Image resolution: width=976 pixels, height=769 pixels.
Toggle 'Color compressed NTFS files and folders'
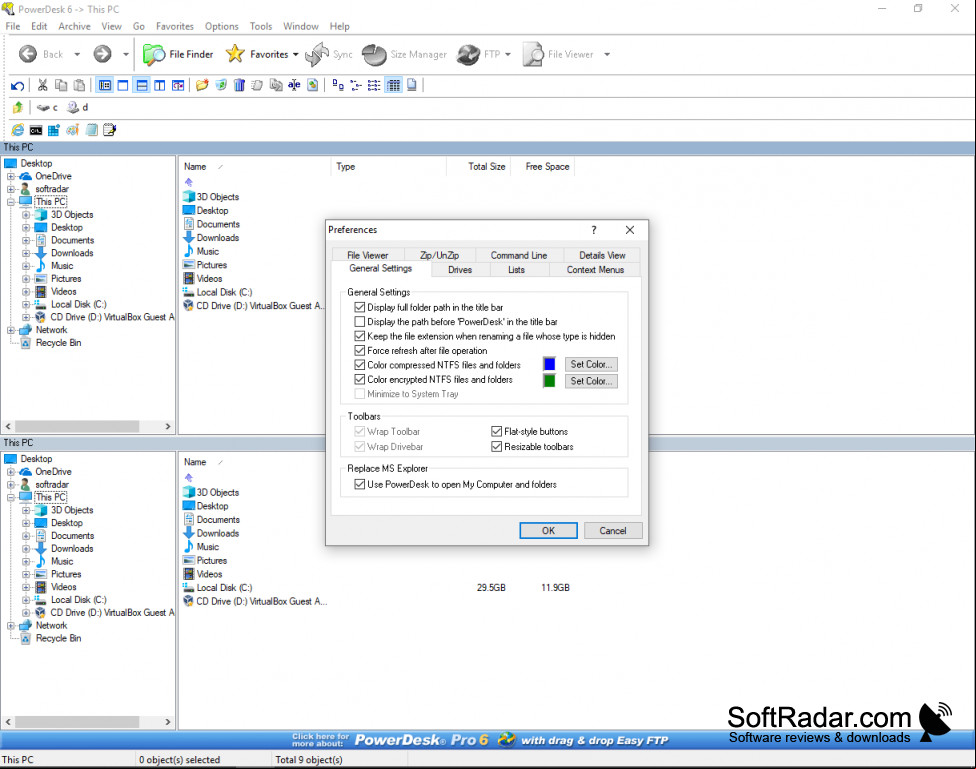pyautogui.click(x=359, y=365)
